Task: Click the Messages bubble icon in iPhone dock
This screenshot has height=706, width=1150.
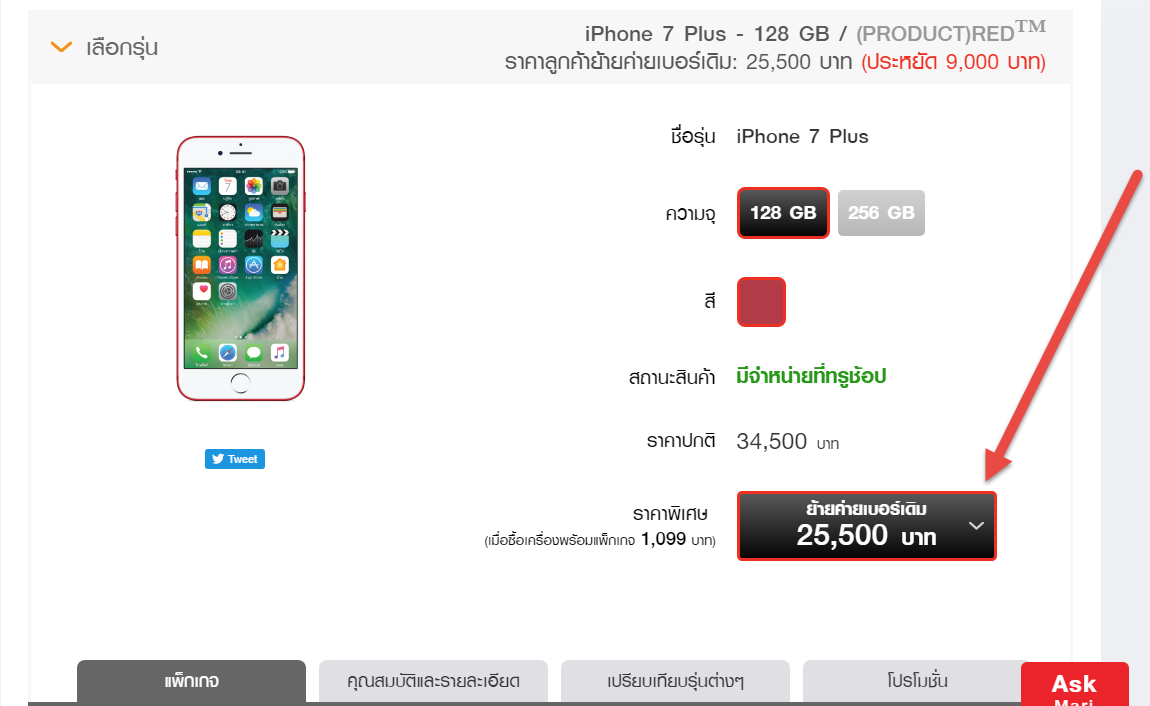Action: pyautogui.click(x=254, y=353)
